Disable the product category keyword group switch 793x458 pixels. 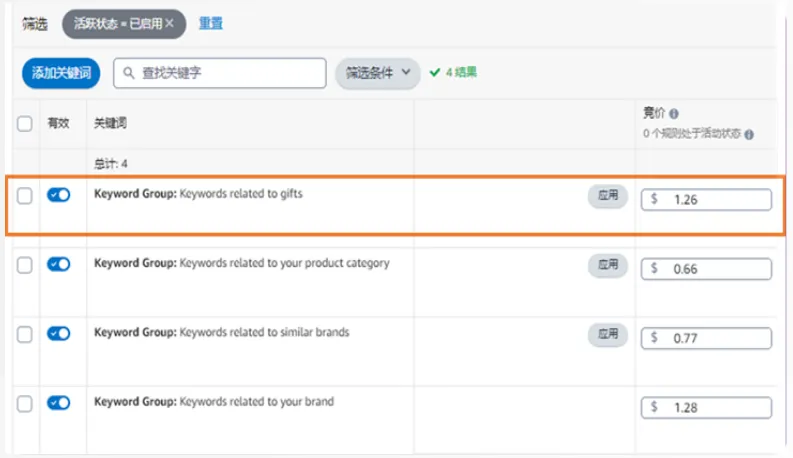(58, 265)
